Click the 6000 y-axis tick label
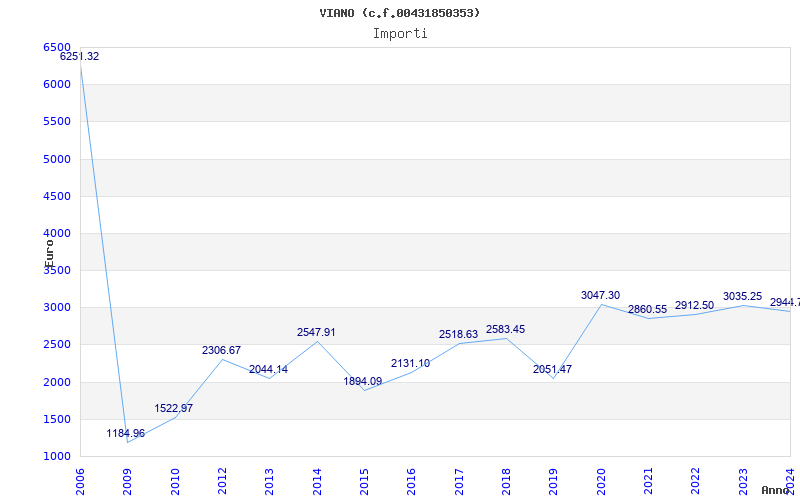 57,85
